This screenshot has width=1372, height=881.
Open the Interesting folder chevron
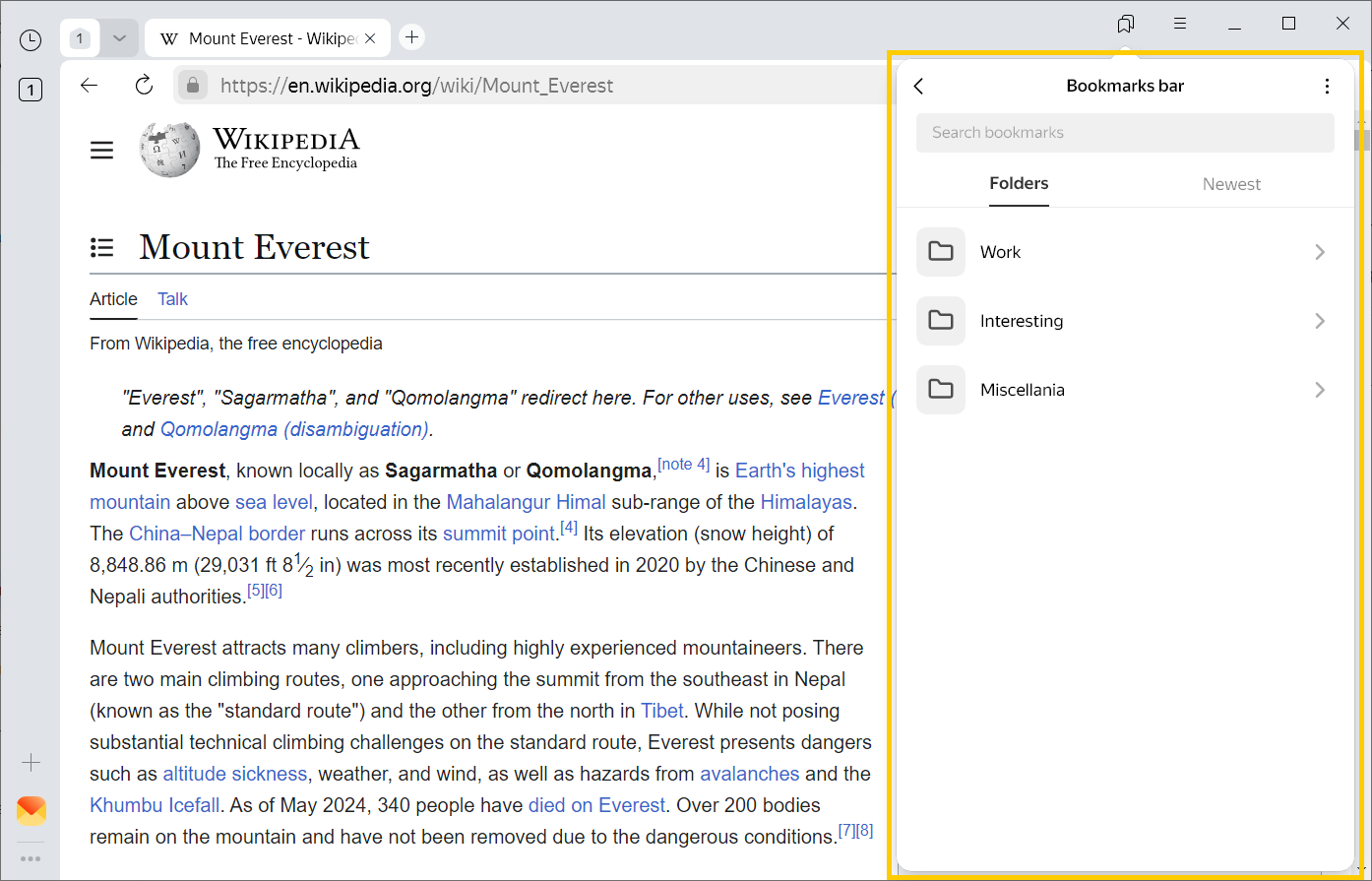(x=1320, y=321)
